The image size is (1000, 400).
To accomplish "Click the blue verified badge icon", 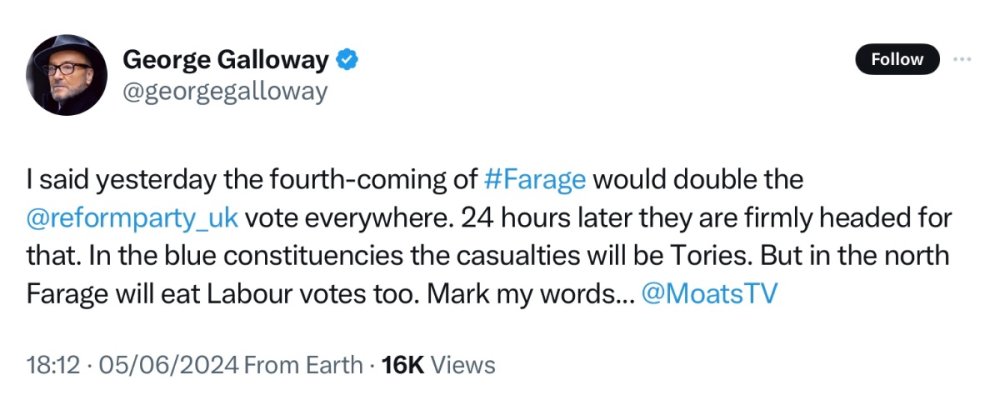I will pyautogui.click(x=347, y=60).
